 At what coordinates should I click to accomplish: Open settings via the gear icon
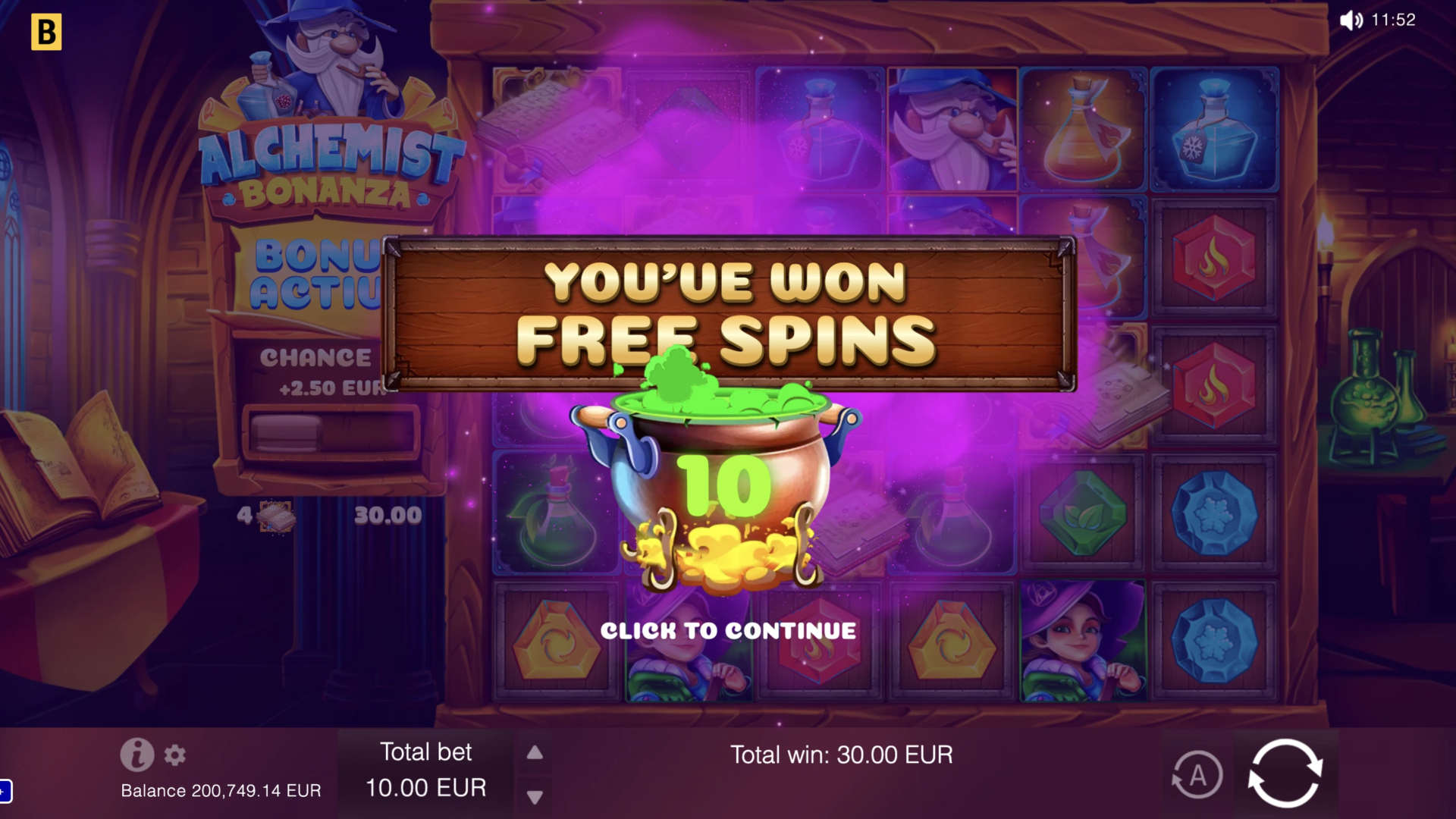pos(175,755)
